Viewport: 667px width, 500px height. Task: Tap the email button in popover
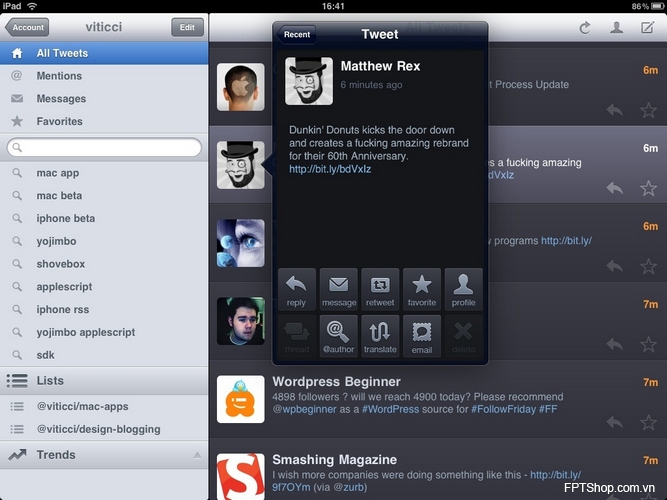click(422, 336)
